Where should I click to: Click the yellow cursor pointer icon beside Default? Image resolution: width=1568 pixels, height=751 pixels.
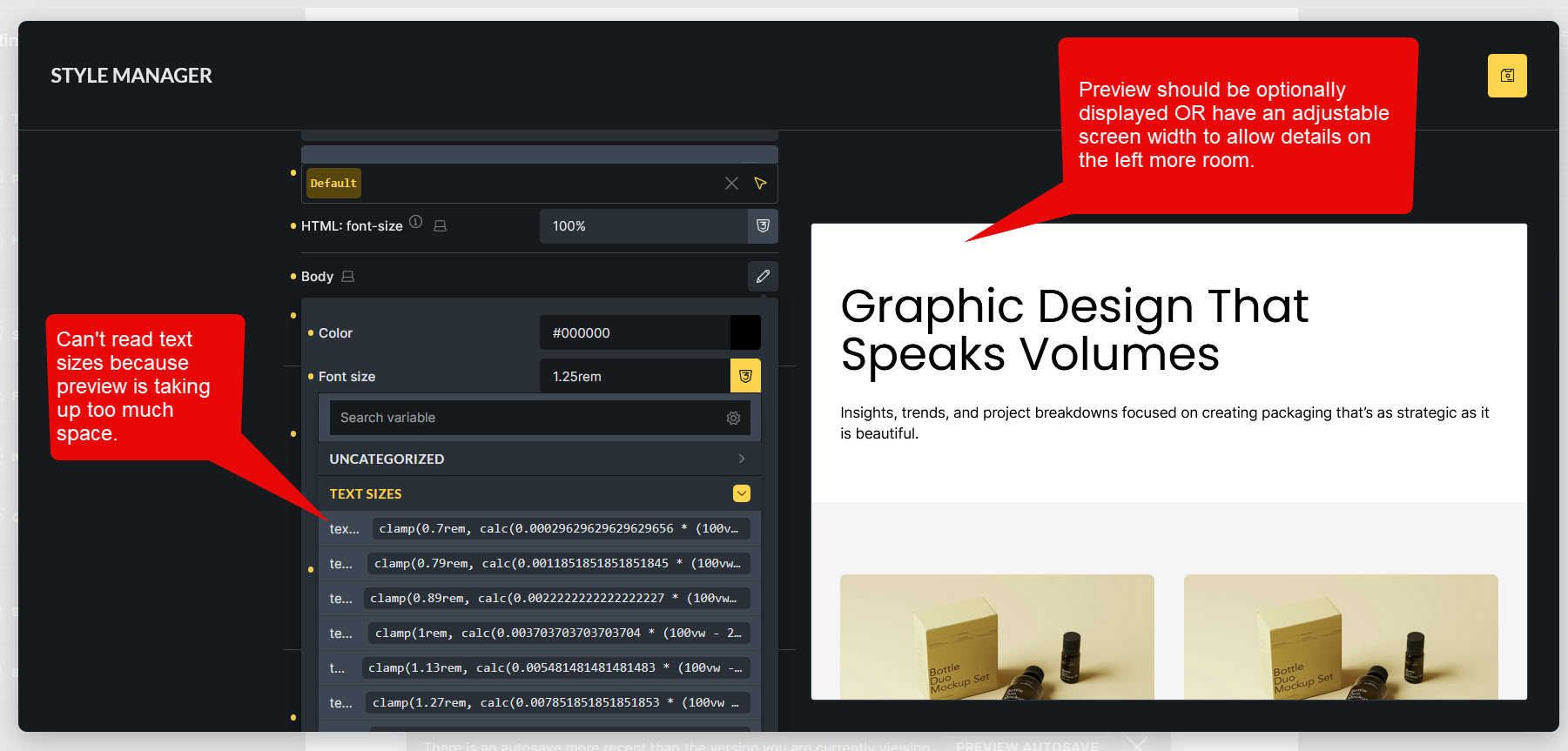[x=760, y=184]
